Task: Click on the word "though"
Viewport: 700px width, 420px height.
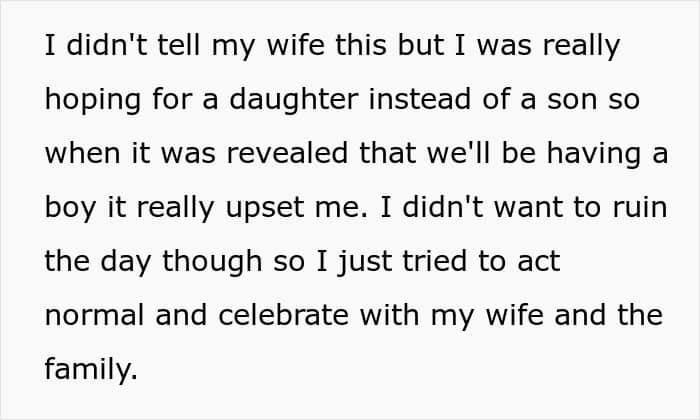Action: tap(212, 262)
